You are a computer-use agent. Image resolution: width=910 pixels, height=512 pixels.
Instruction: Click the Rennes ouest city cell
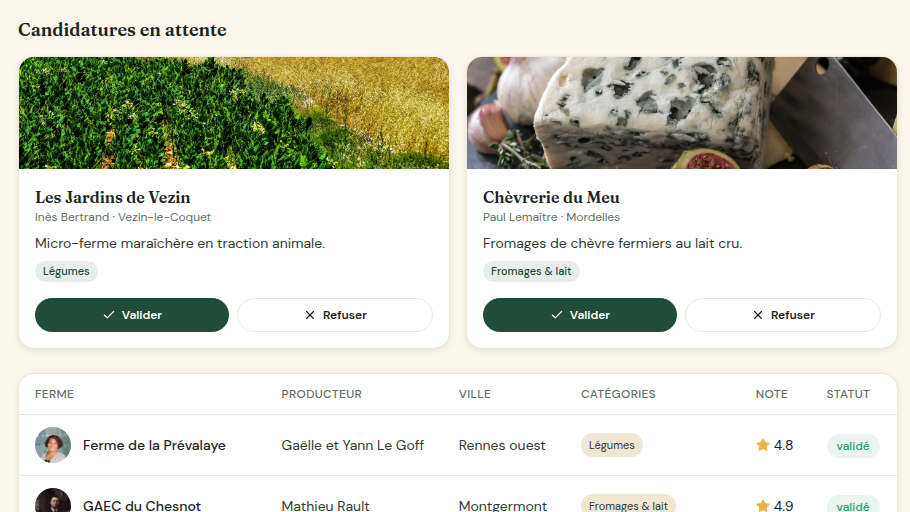tap(502, 445)
